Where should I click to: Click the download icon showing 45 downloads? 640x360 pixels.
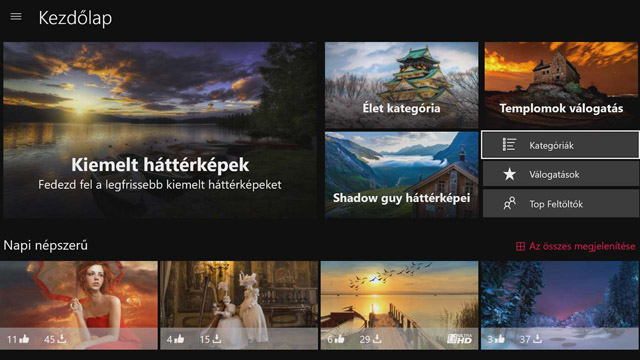pos(62,339)
